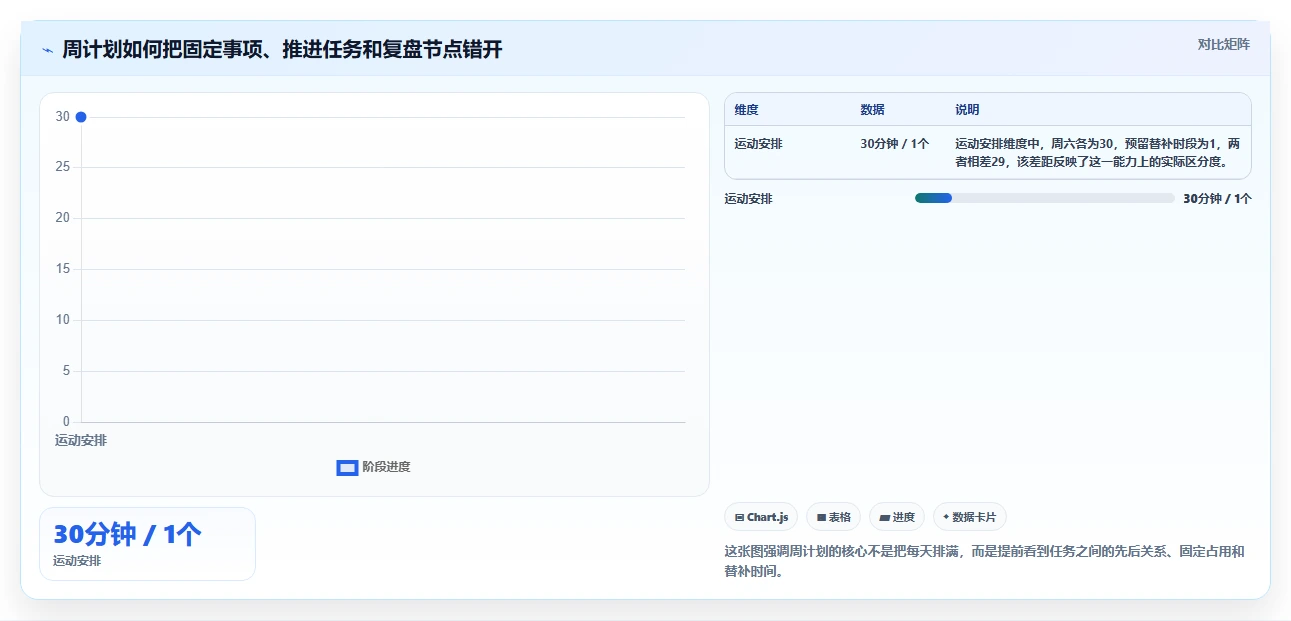The height and width of the screenshot is (621, 1291).
Task: Click the 运动安排 label beside the progress bar
Action: coord(749,199)
